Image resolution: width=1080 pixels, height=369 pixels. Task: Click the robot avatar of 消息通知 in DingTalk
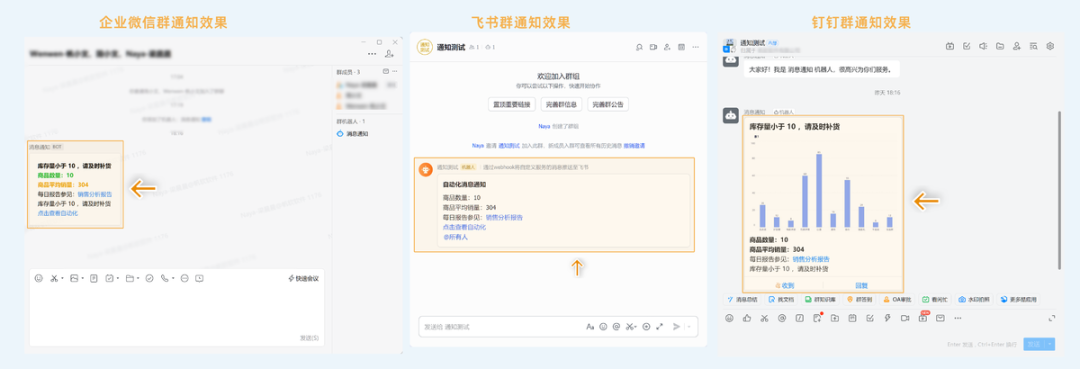tap(731, 116)
